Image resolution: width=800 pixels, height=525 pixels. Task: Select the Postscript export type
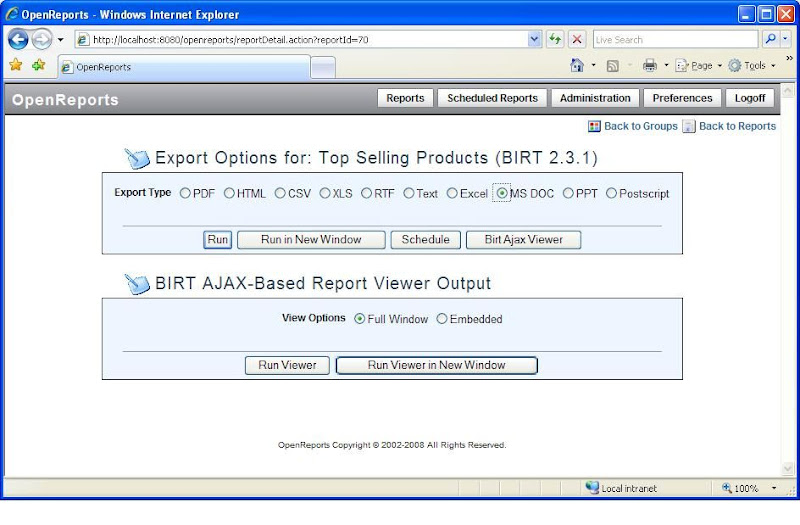pos(611,193)
